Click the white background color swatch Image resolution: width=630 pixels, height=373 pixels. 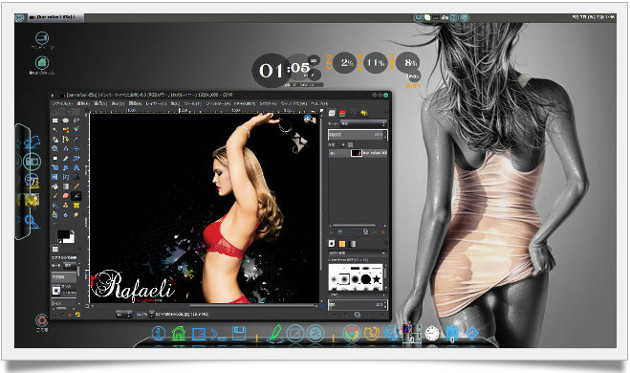(72, 240)
